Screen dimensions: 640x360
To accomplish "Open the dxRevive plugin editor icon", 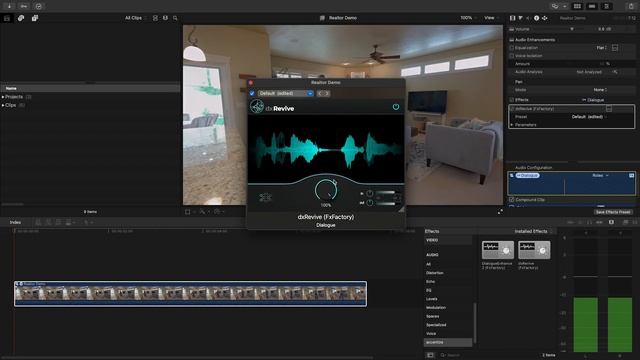I will [609, 109].
